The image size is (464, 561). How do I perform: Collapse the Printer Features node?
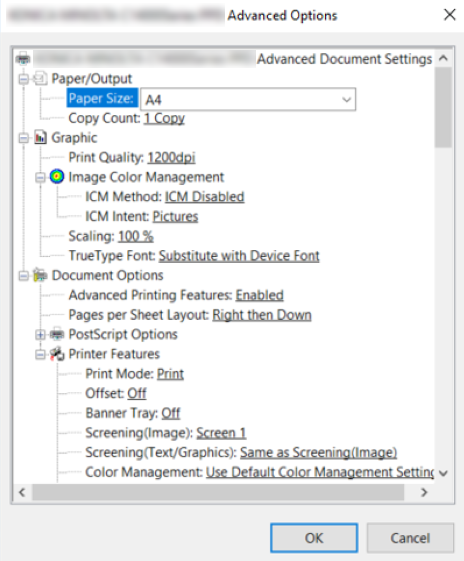[40, 354]
